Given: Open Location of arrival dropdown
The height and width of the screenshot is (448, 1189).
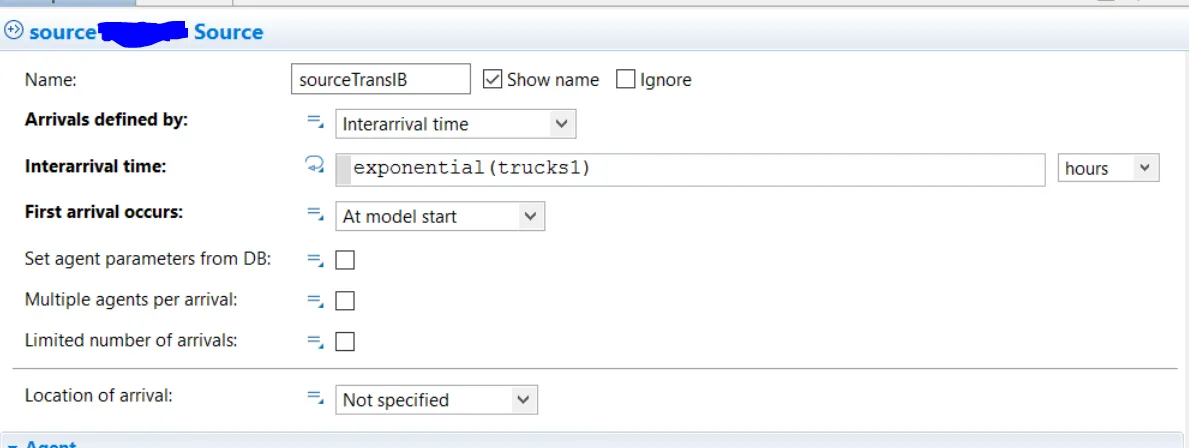Looking at the screenshot, I should point(436,400).
